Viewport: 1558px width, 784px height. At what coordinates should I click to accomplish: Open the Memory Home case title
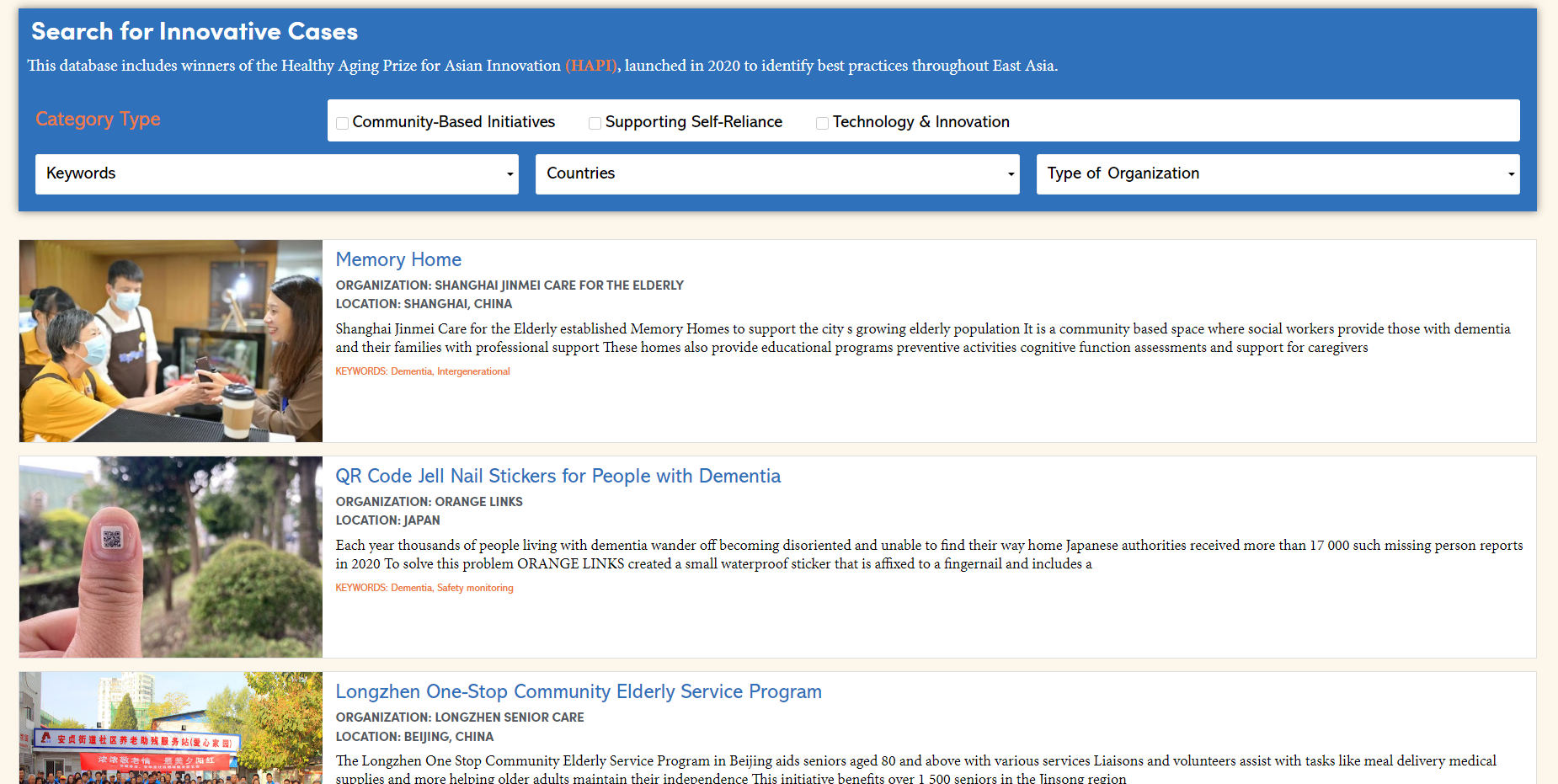[x=398, y=259]
